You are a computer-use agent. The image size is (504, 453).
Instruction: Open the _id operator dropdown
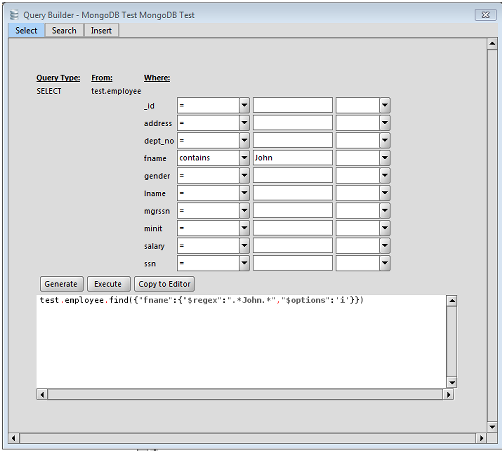click(x=213, y=105)
